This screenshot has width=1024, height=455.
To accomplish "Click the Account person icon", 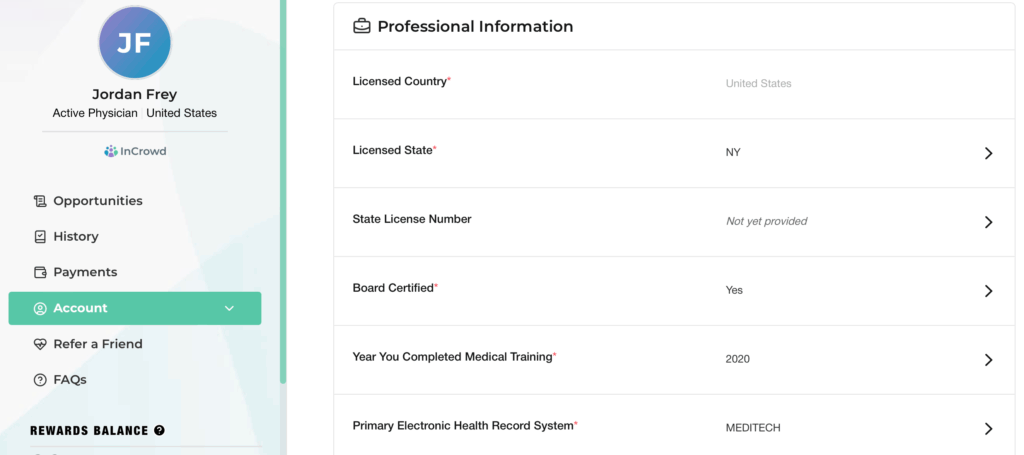I will click(40, 308).
